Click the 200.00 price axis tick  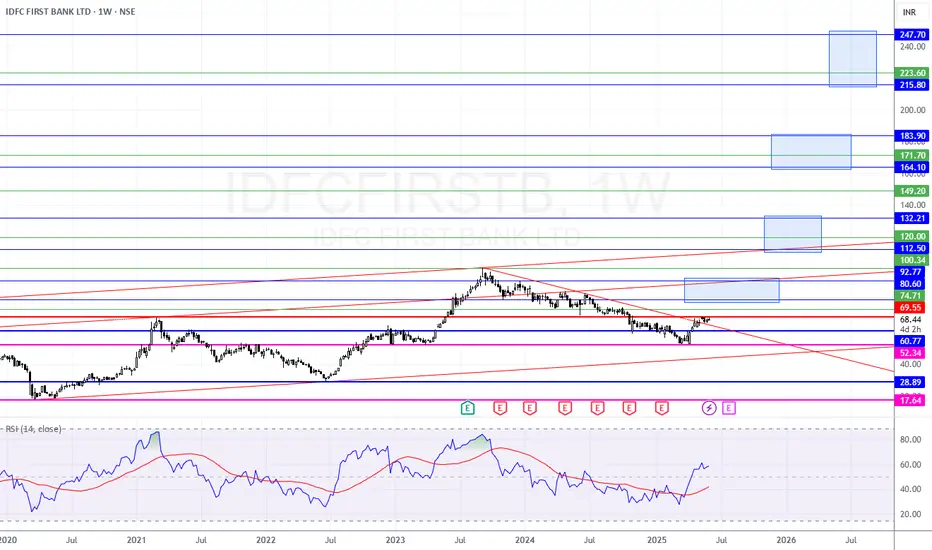(x=912, y=110)
